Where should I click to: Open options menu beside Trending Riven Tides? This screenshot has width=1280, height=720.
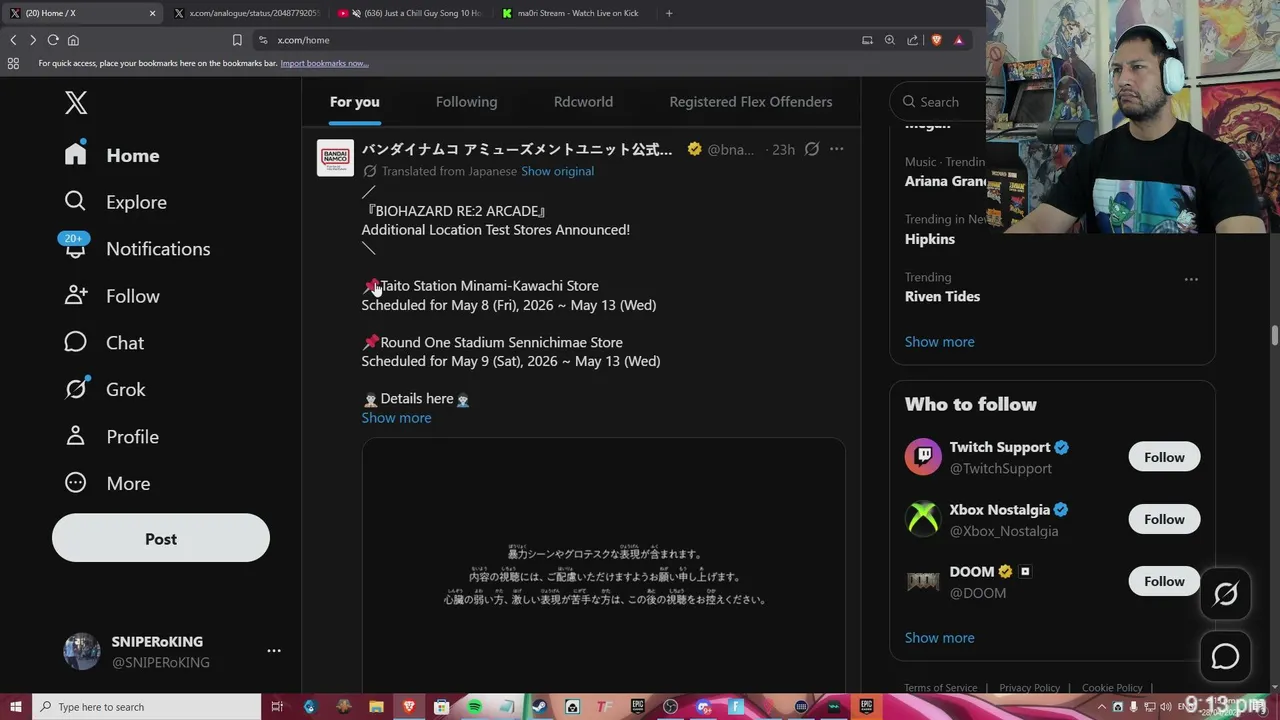pyautogui.click(x=1191, y=279)
